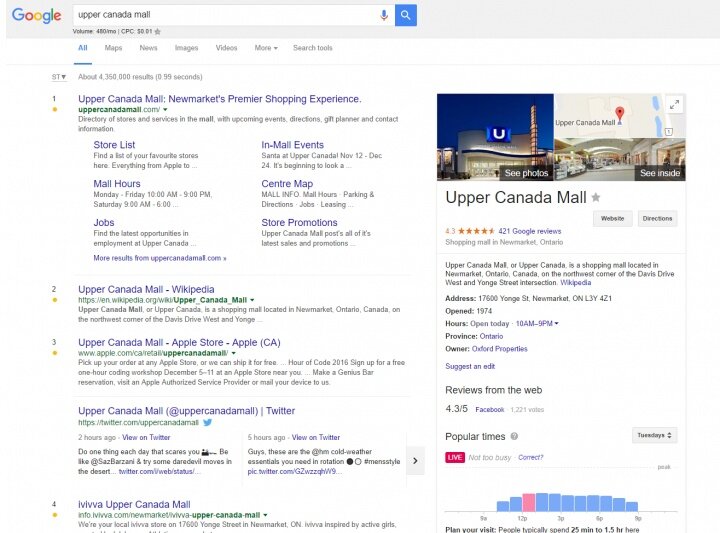Click Suggest an edit link
Viewport: 720px width, 533px height.
click(x=470, y=366)
